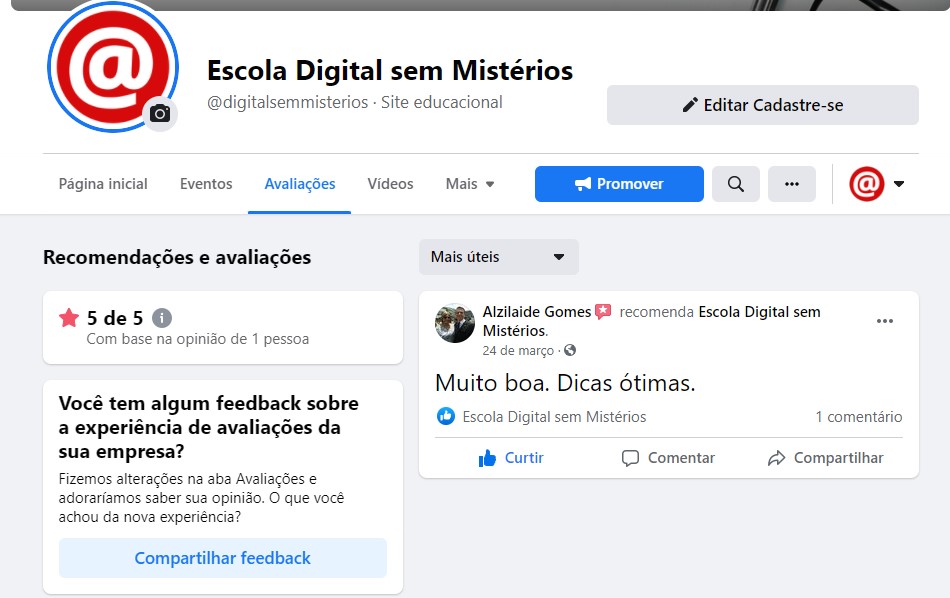Click the recommendation badge beside Alzilaide Gomes
950x598 pixels.
pyautogui.click(x=603, y=311)
